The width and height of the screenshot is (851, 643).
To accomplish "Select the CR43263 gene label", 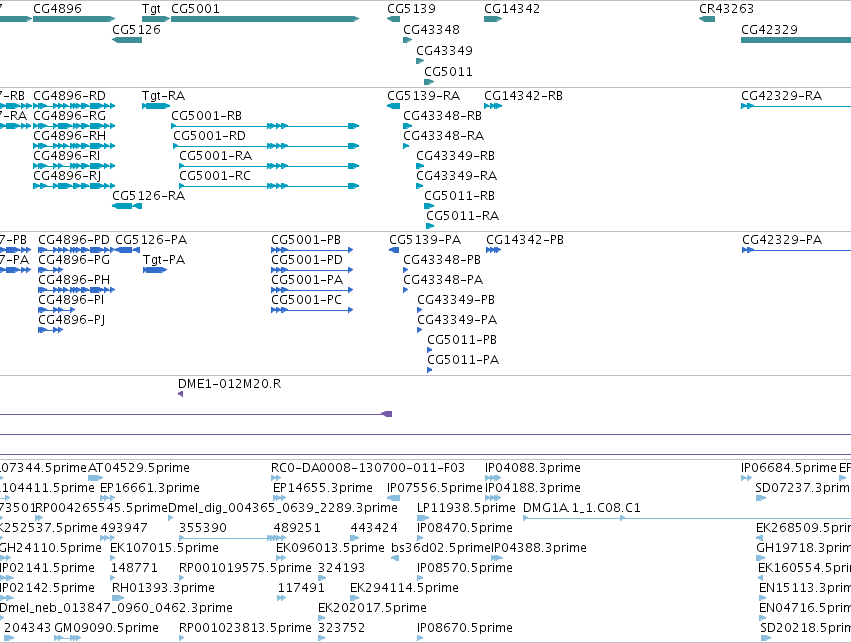I will 726,9.
